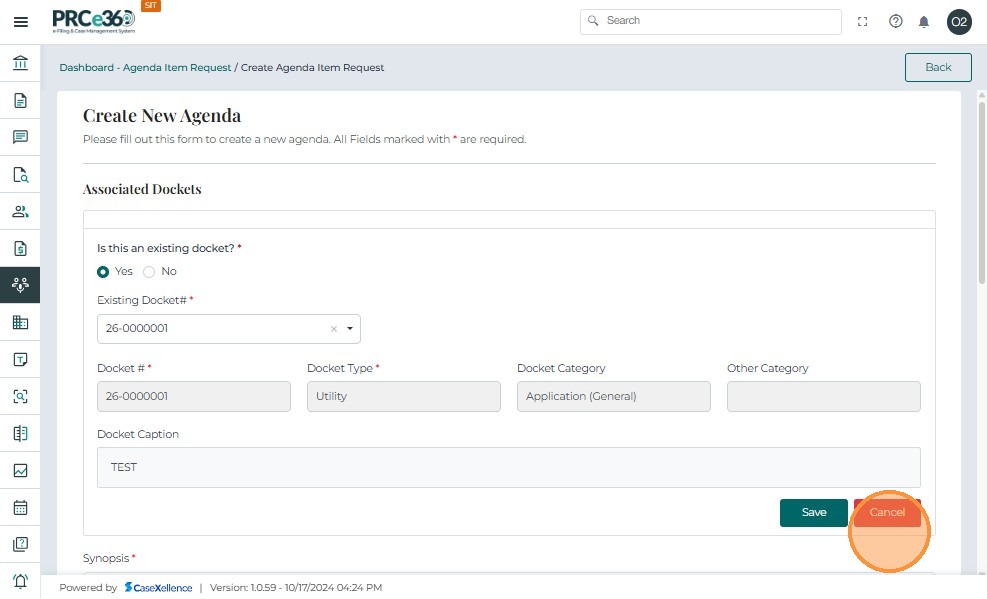Clear the selected docket 26-0000001
The image size is (987, 599).
(334, 329)
